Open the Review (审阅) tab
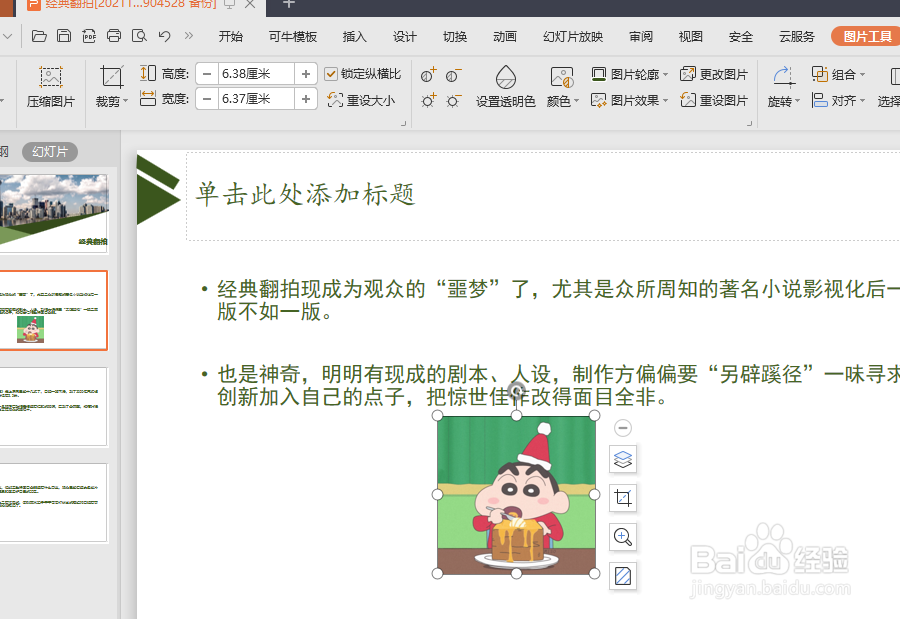 641,36
